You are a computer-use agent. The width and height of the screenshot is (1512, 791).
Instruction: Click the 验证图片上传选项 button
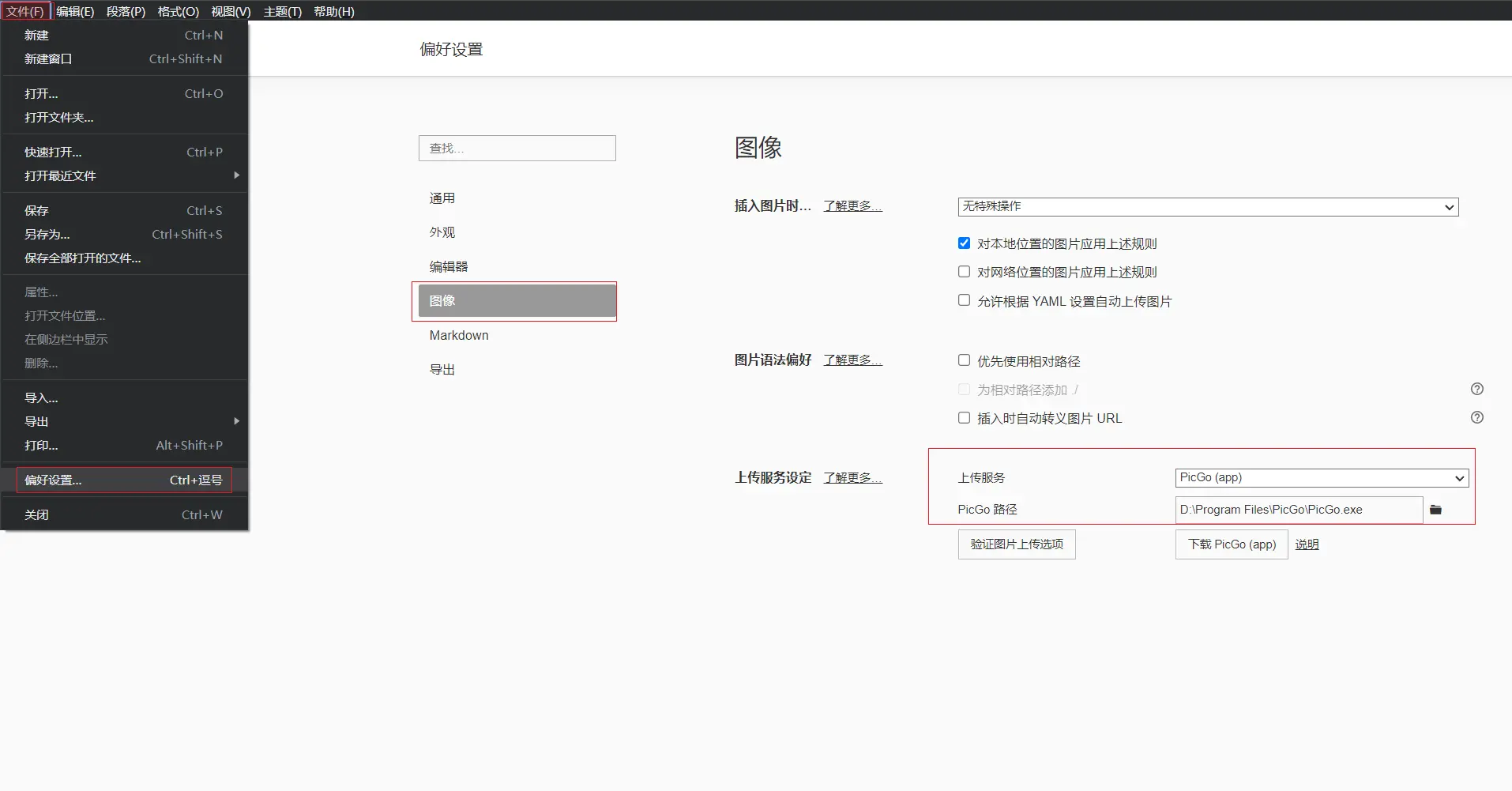pos(1016,544)
